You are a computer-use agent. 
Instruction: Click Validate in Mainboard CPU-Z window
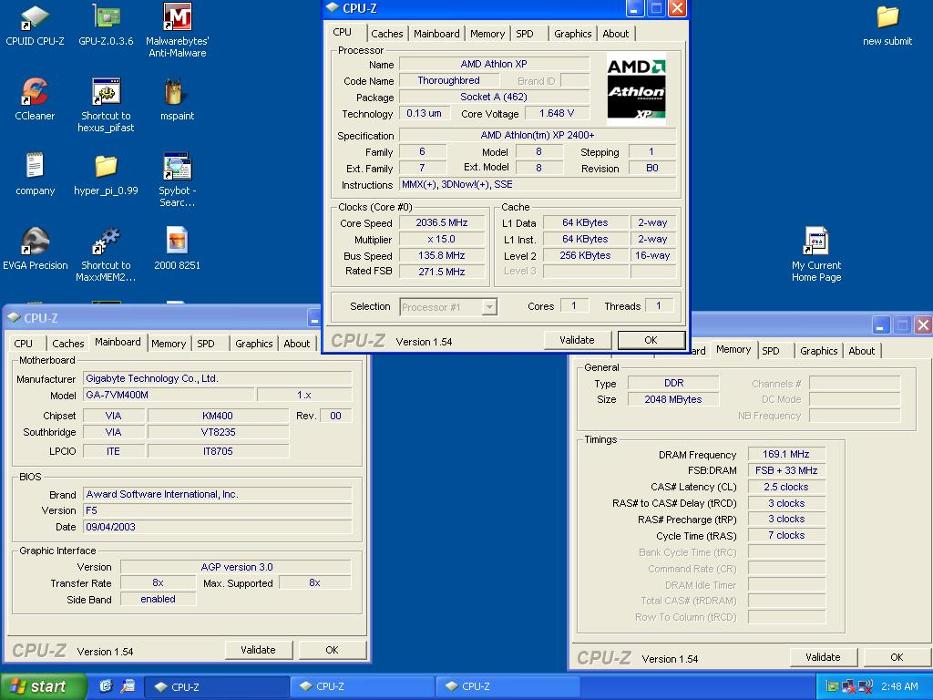[x=258, y=650]
